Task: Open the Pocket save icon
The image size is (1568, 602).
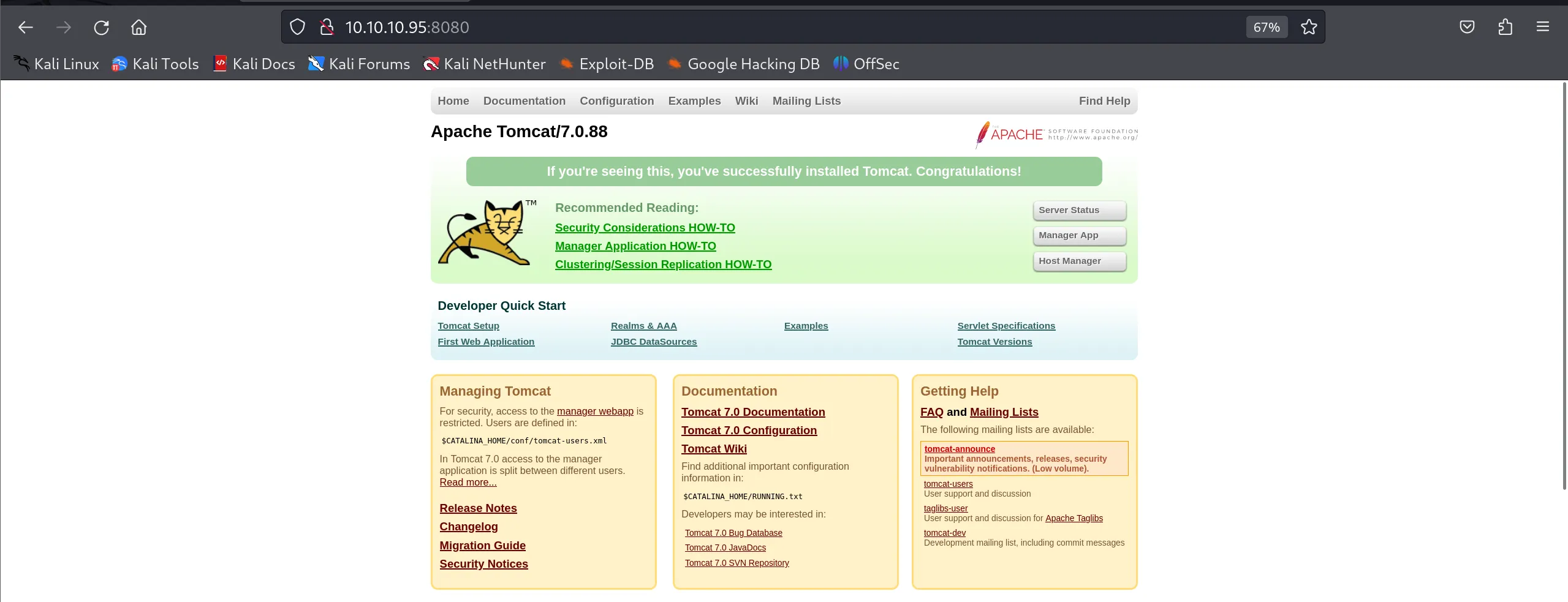Action: [x=1467, y=28]
